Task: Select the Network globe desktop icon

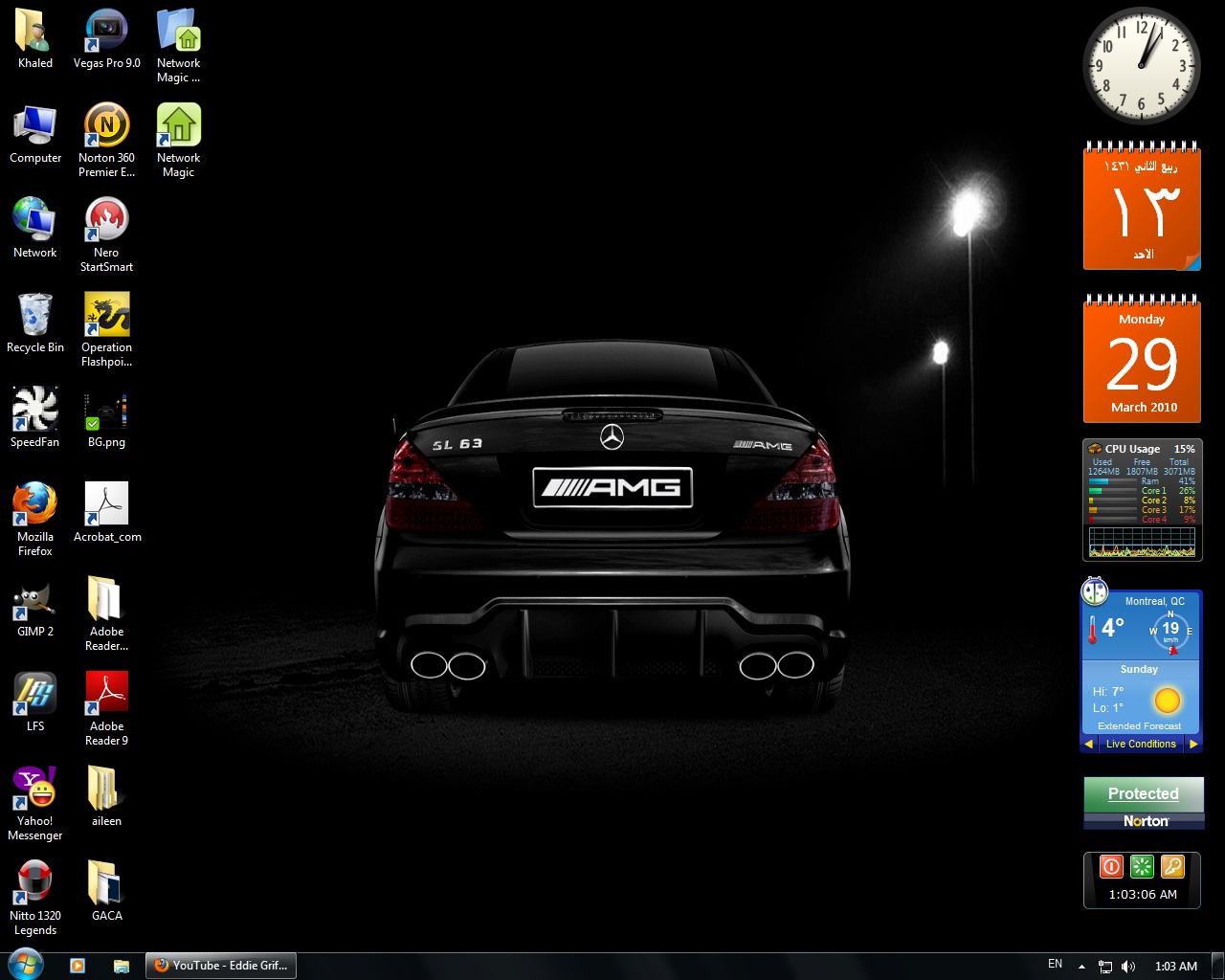Action: [x=35, y=229]
